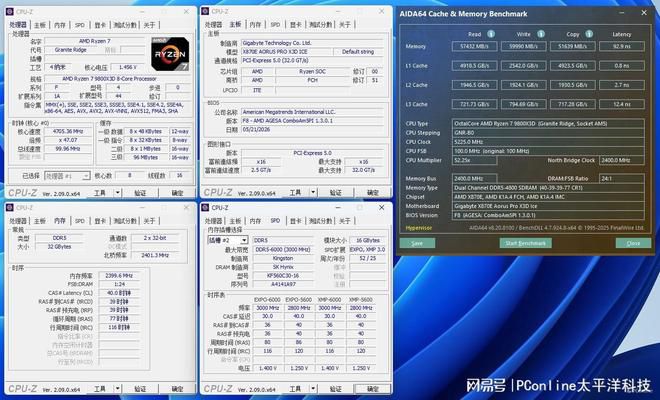Click the 32 GBytes size value in memory window
Image resolution: width=660 pixels, height=400 pixels.
(x=59, y=247)
